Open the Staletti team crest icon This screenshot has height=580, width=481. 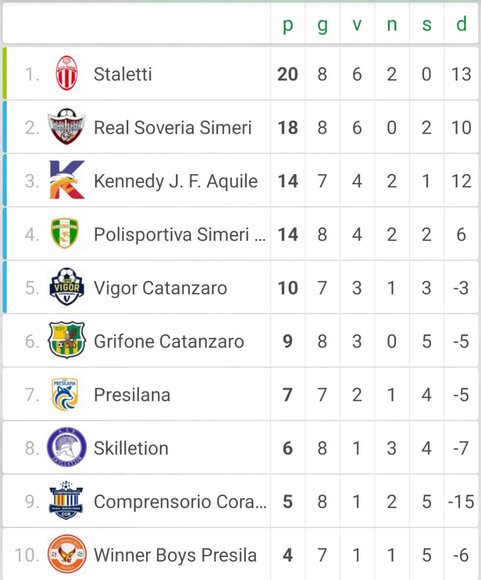tap(67, 73)
